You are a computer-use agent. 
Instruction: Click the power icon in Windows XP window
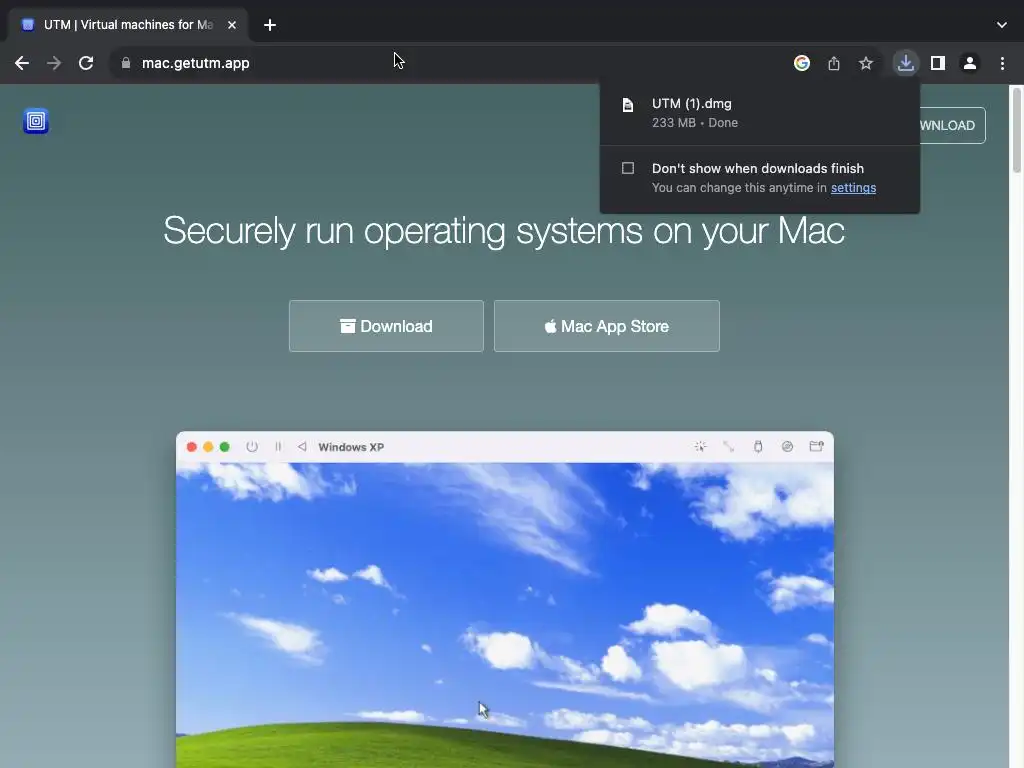252,447
